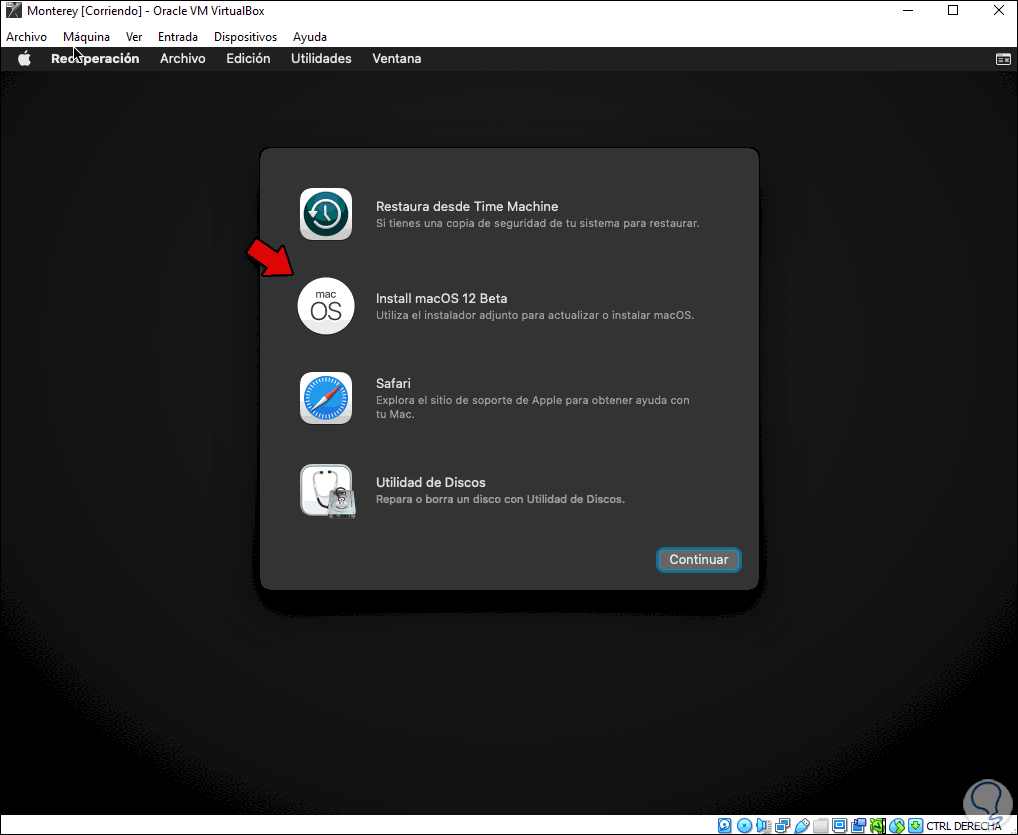Screen dimensions: 1018x835
Task: Open the Edición menu
Action: coord(248,58)
